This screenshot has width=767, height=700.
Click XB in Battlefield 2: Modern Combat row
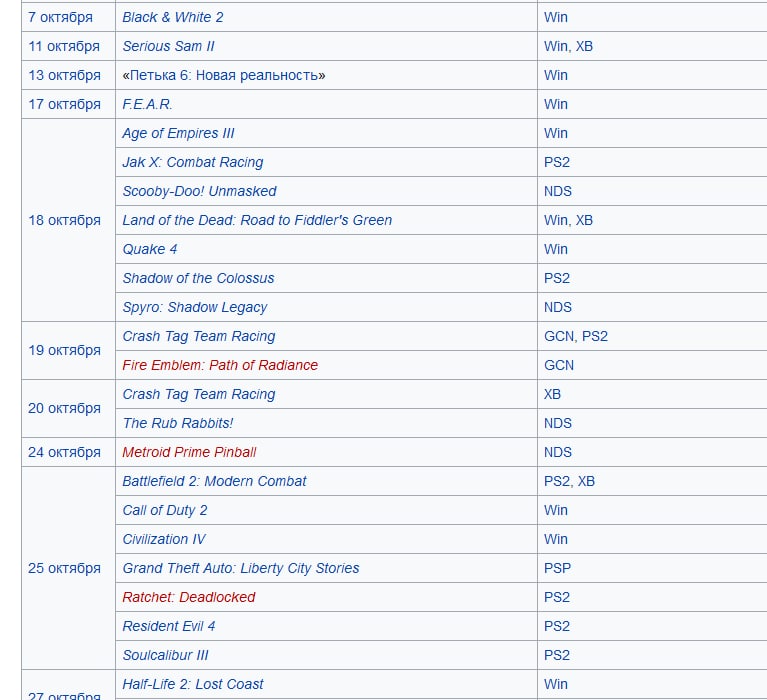tap(586, 481)
